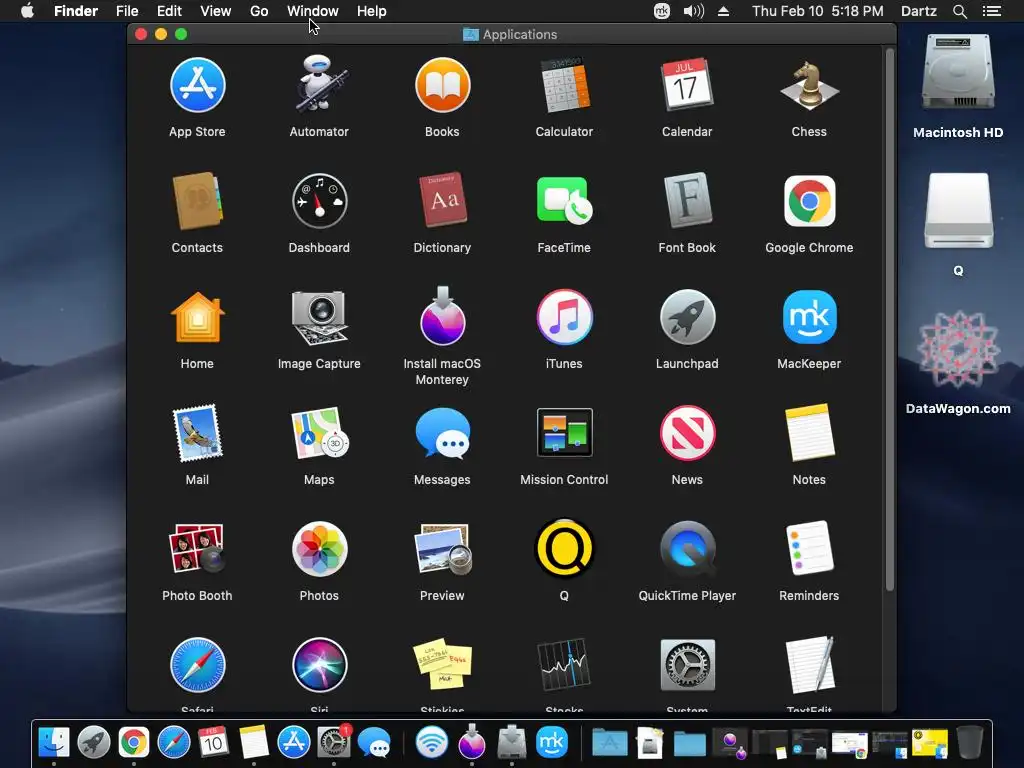This screenshot has height=768, width=1024.
Task: Click the yellow Q app icon in Applications
Action: click(564, 549)
